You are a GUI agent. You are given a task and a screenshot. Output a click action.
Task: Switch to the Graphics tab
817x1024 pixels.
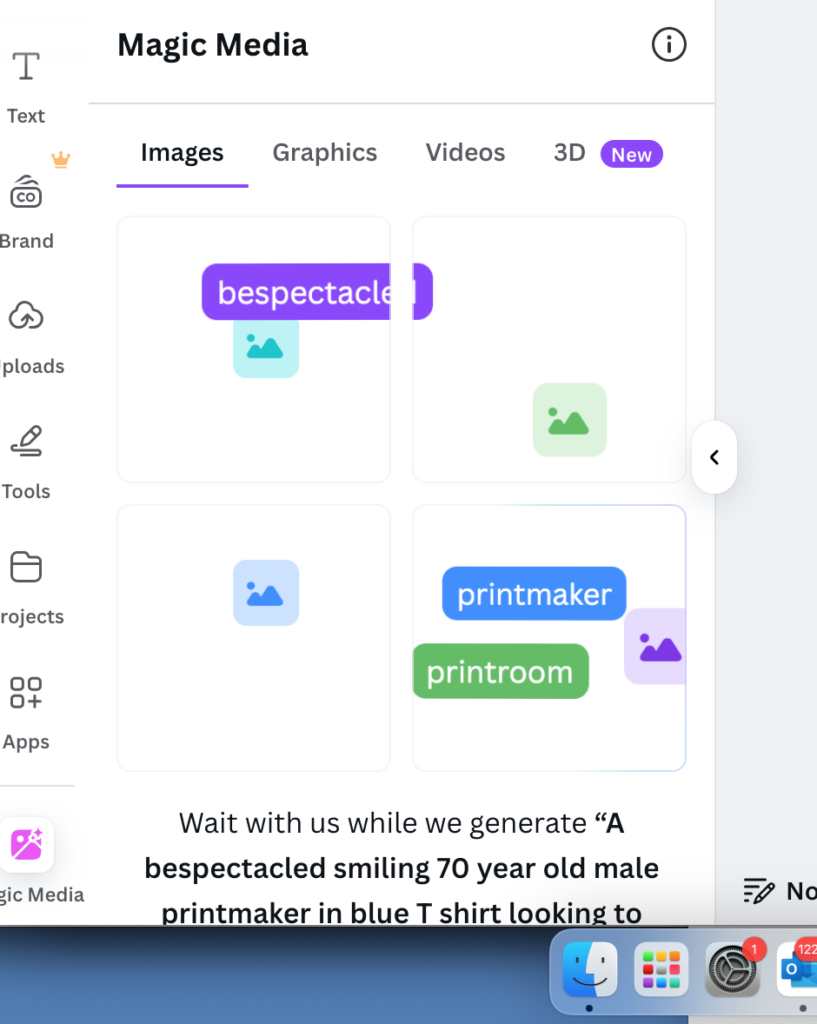tap(325, 153)
